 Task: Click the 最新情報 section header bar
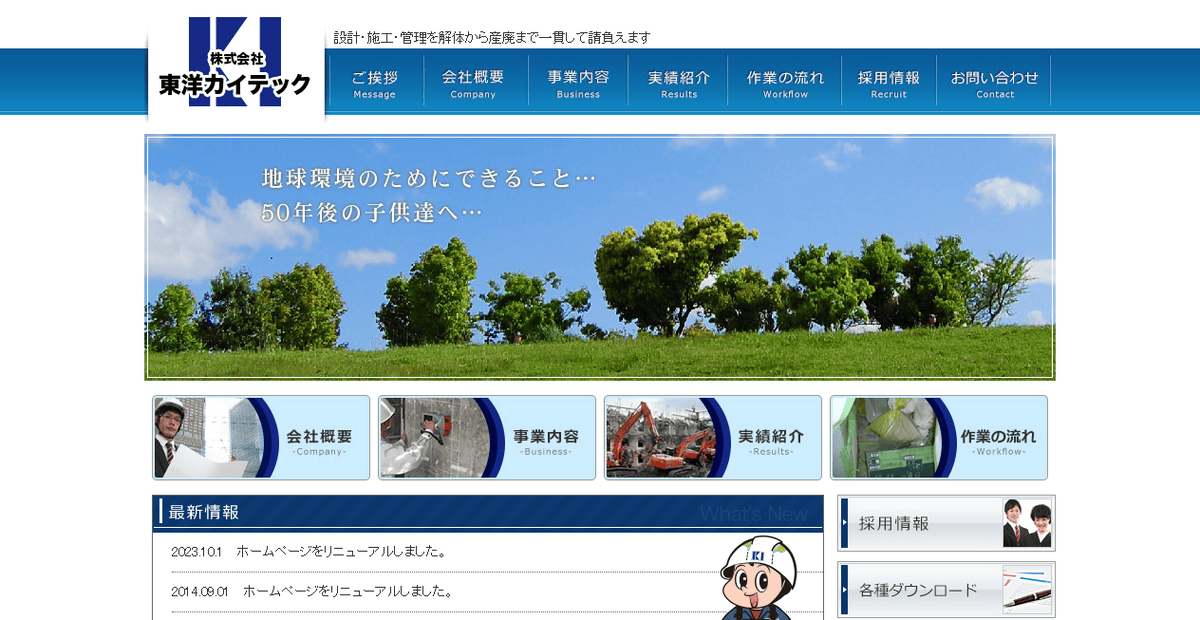(x=487, y=509)
